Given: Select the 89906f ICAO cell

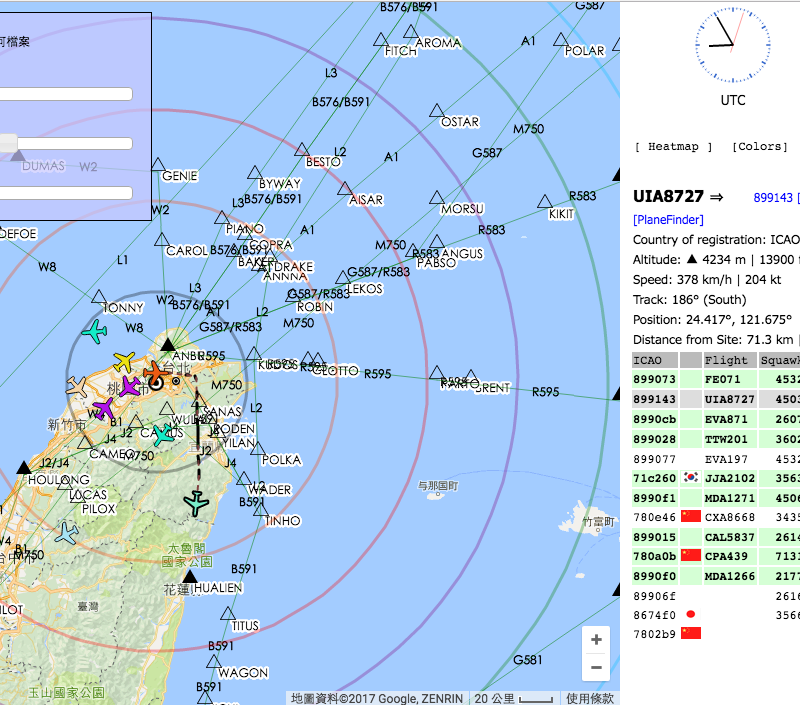Looking at the screenshot, I should coord(655,596).
